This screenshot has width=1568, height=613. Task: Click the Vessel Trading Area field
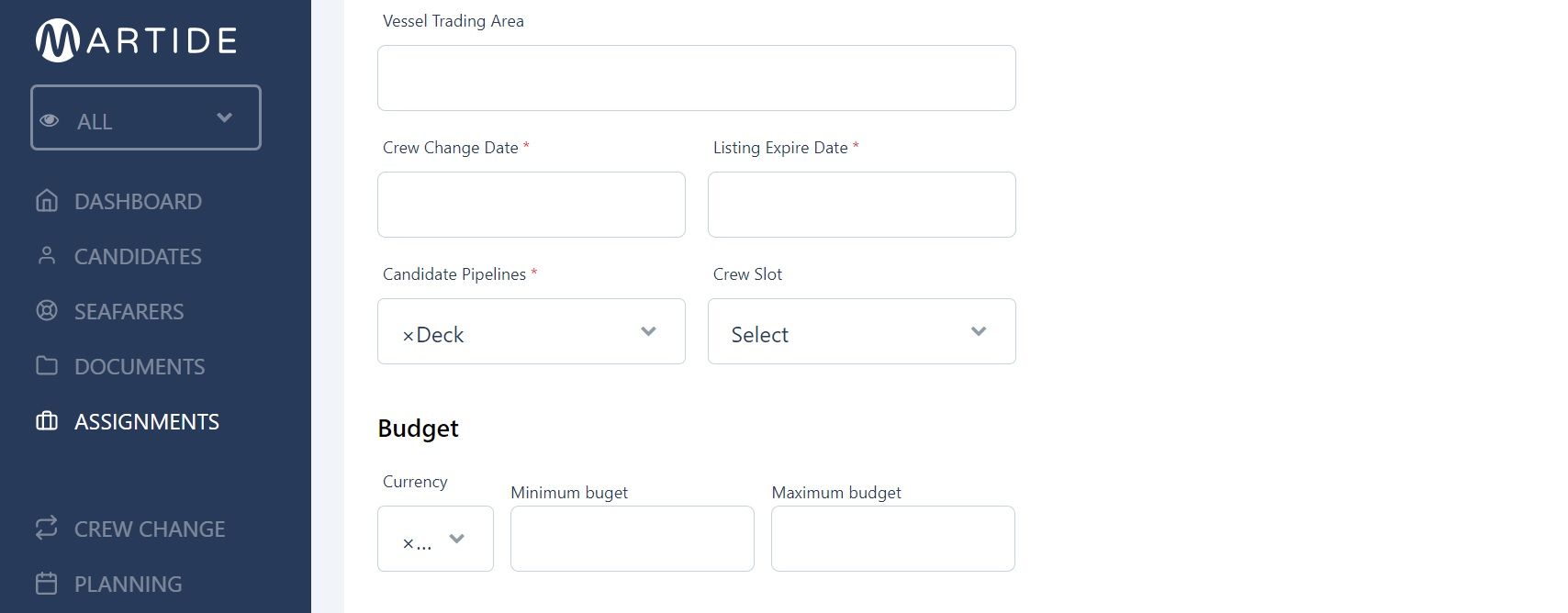pos(696,78)
